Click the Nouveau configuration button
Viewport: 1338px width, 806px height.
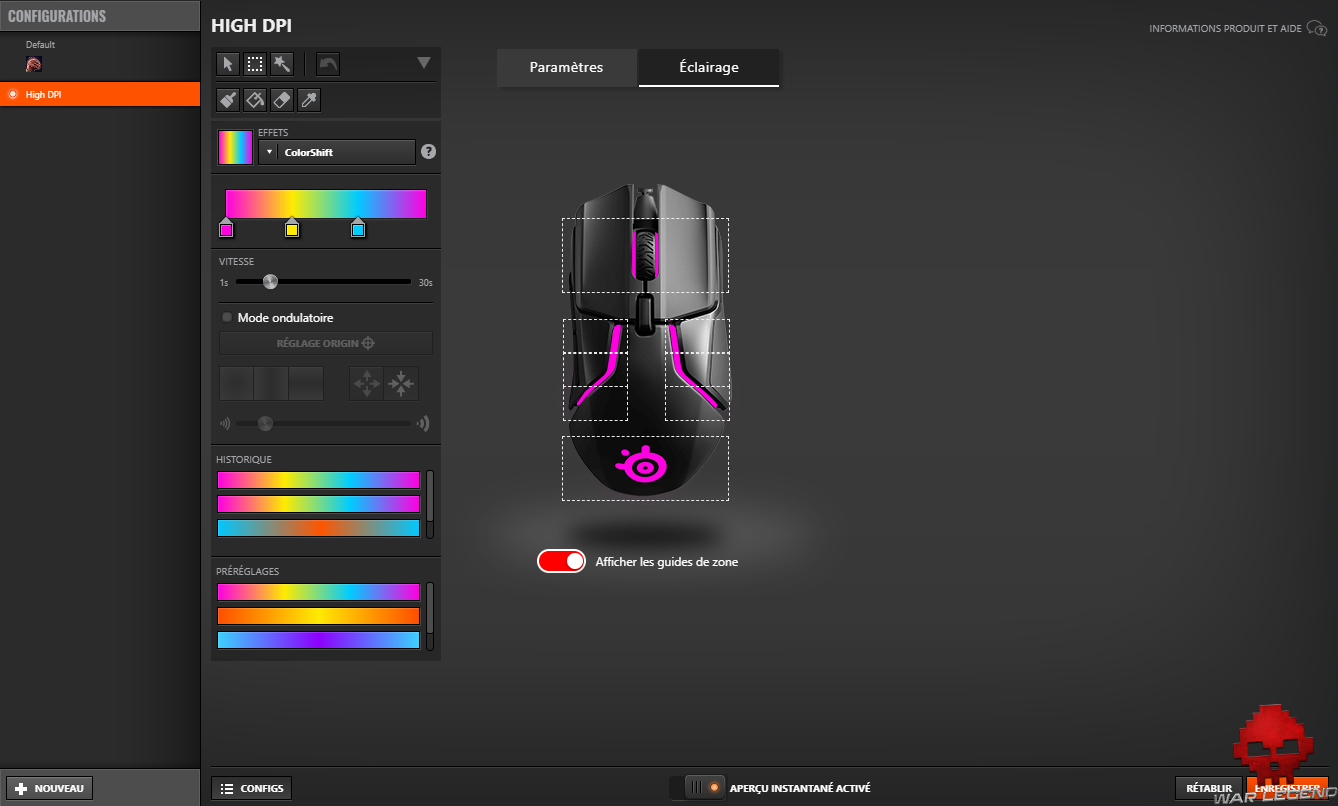[x=50, y=788]
